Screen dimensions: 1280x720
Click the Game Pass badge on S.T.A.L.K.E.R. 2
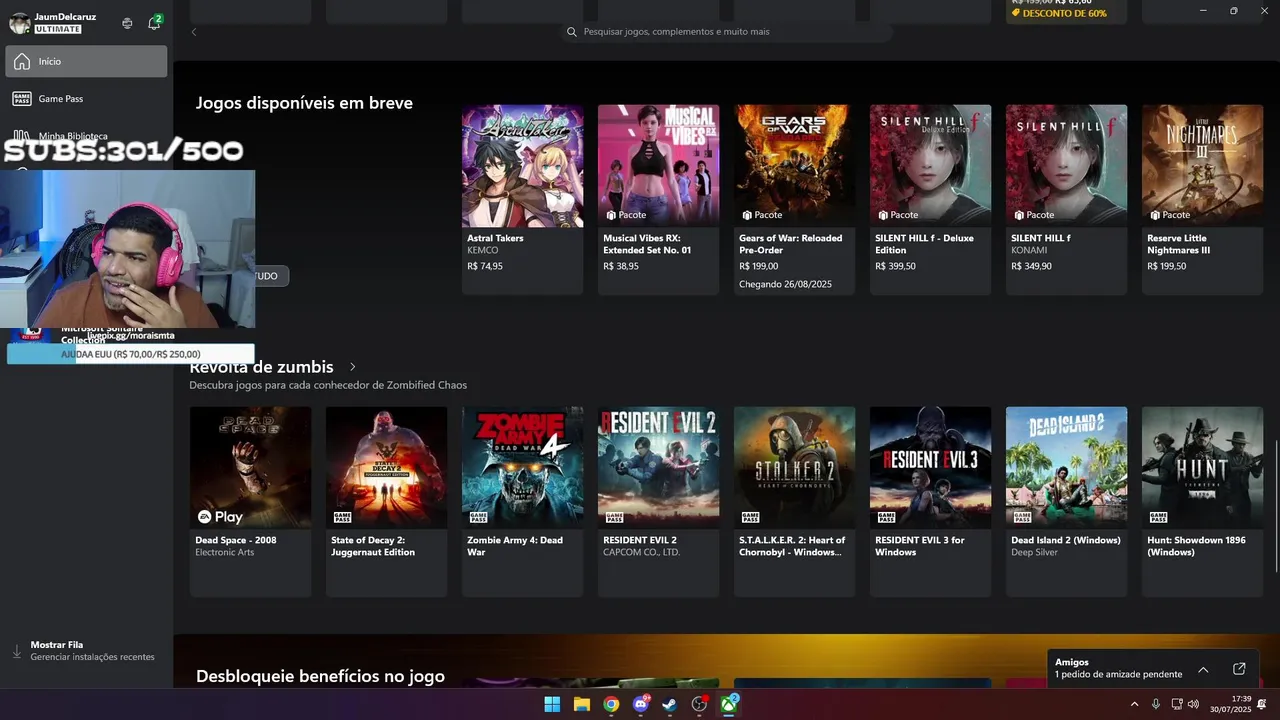(750, 517)
